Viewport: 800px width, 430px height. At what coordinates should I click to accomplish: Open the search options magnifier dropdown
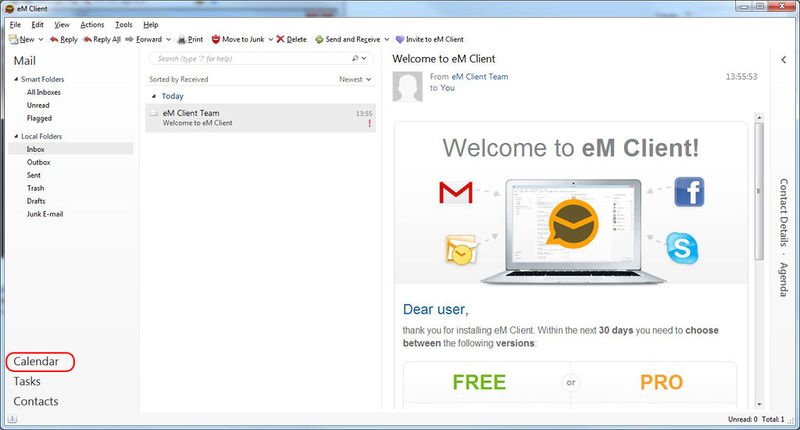click(359, 59)
